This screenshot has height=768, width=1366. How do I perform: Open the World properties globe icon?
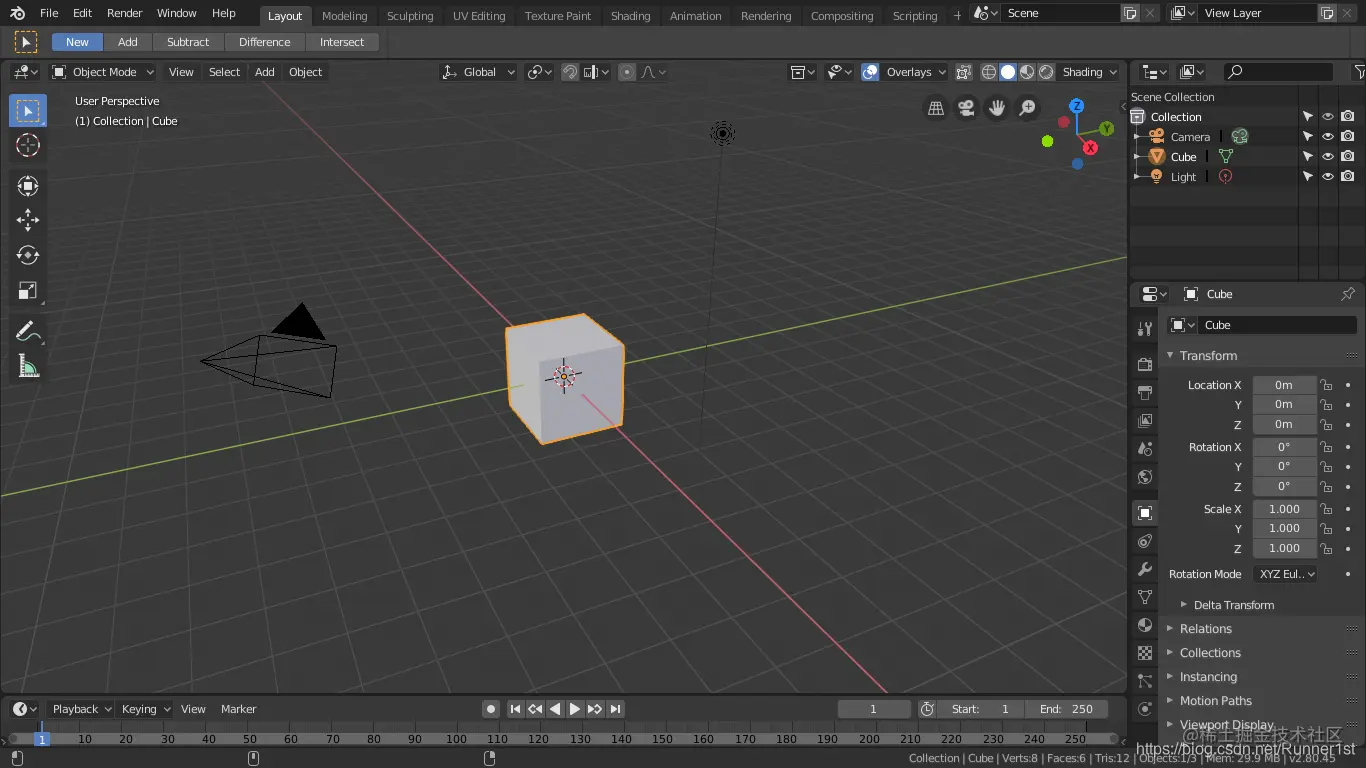coord(1145,477)
